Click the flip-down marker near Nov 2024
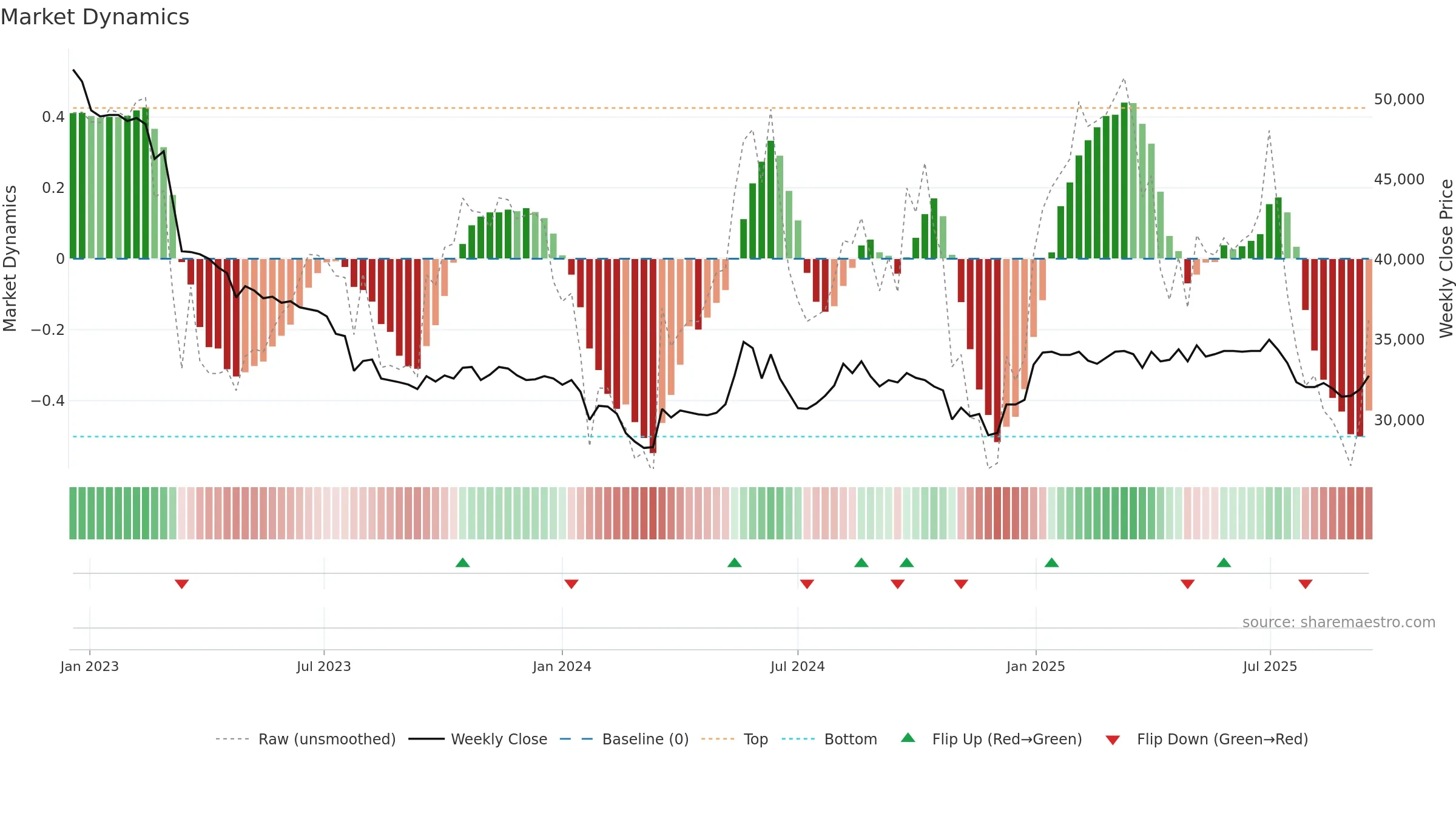Image resolution: width=1456 pixels, height=819 pixels. tap(961, 584)
